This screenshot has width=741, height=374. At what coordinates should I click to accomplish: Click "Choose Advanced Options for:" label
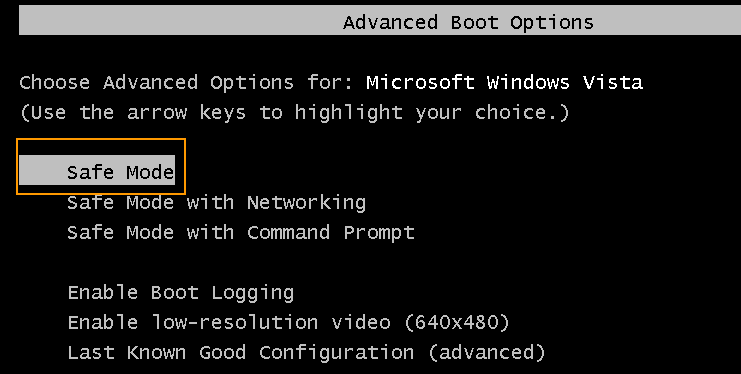click(x=185, y=83)
